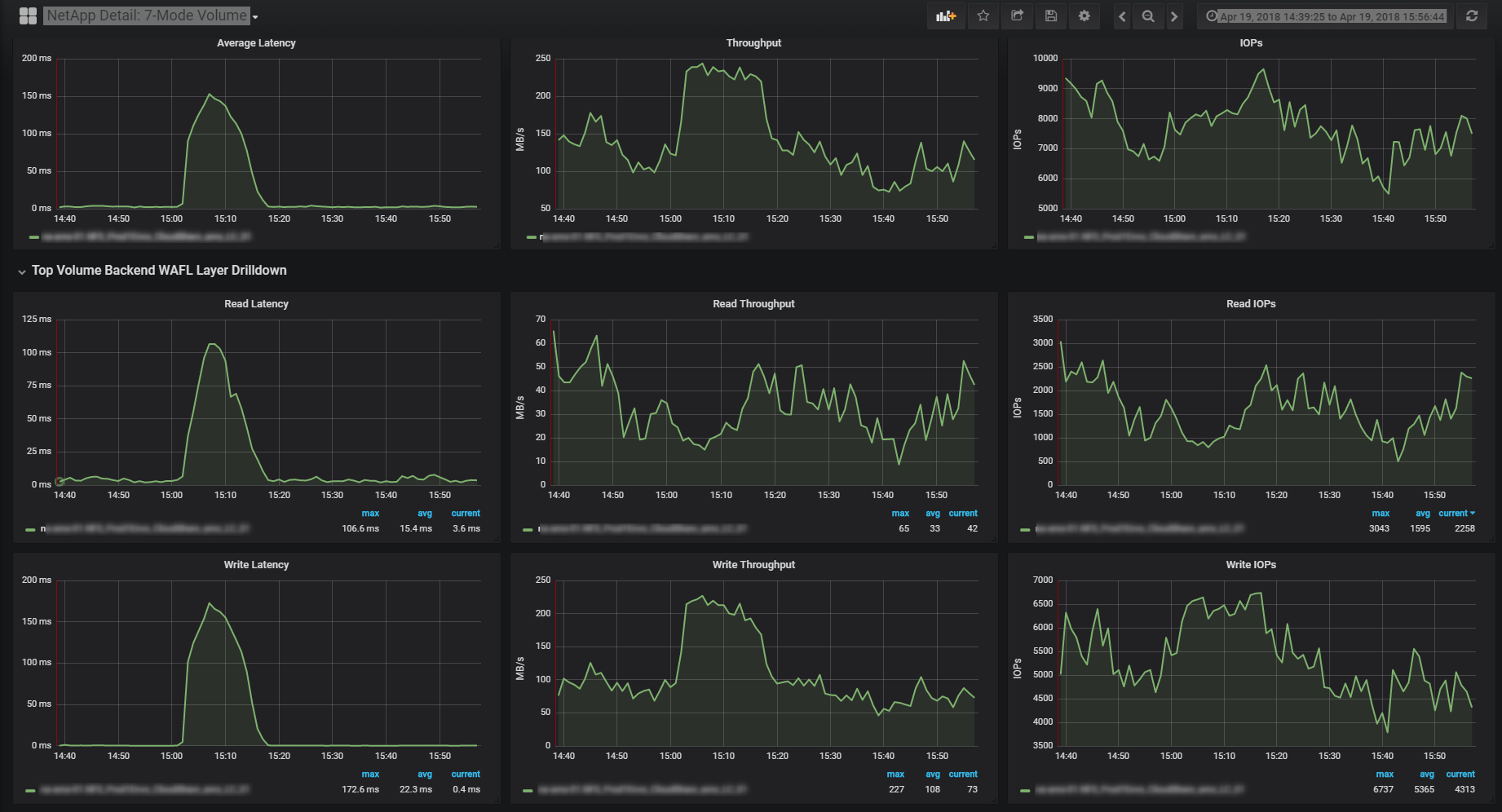The height and width of the screenshot is (812, 1502).
Task: Save the dashboard with disk icon
Action: coord(1051,16)
